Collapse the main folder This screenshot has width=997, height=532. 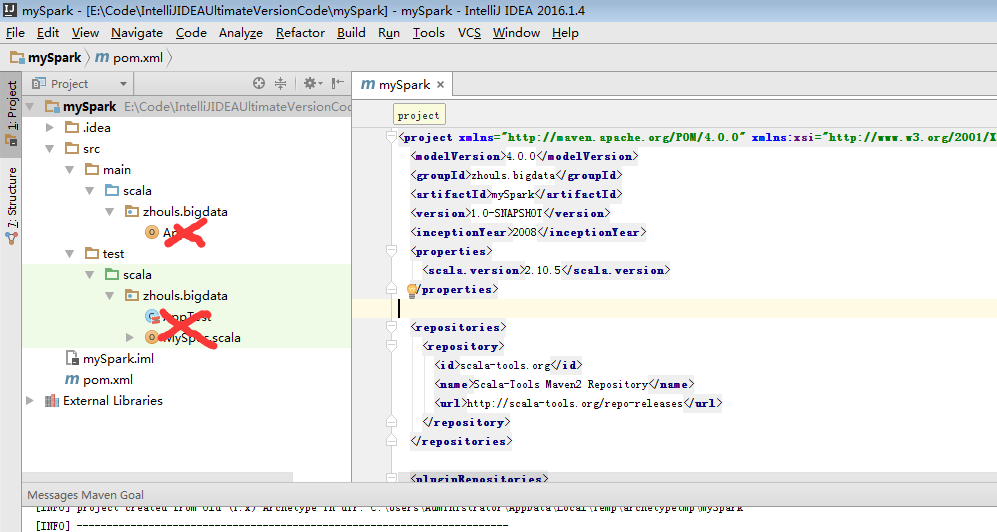point(70,170)
